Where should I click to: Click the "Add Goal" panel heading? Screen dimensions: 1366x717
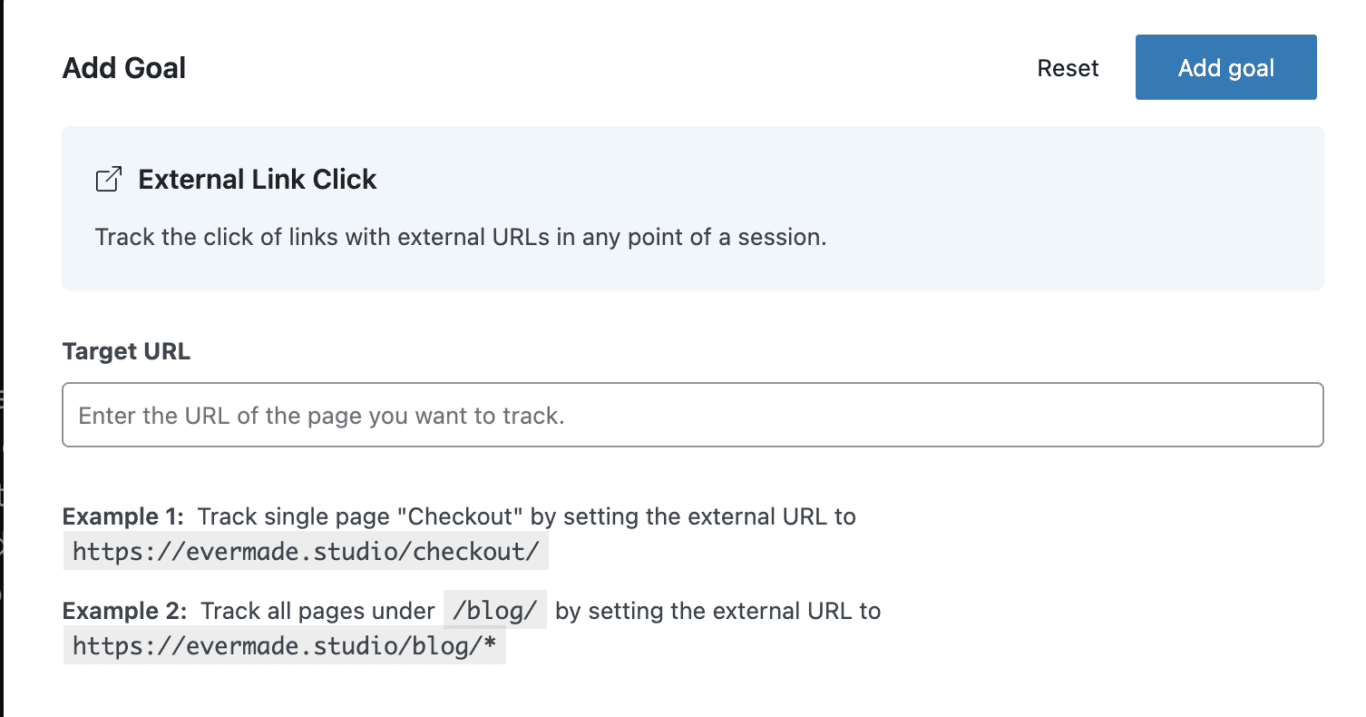click(x=124, y=68)
